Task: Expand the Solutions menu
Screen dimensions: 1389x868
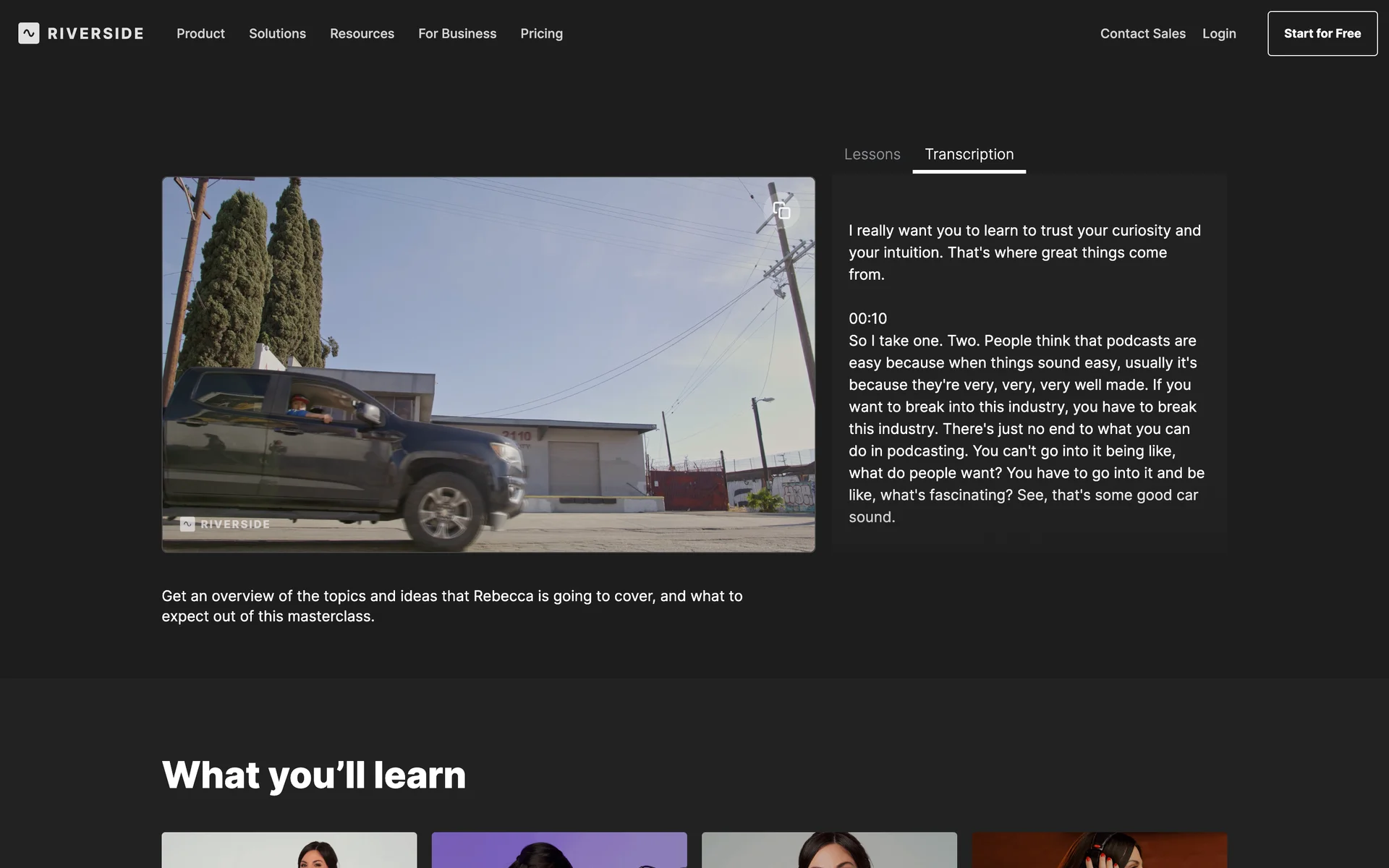Action: click(277, 33)
